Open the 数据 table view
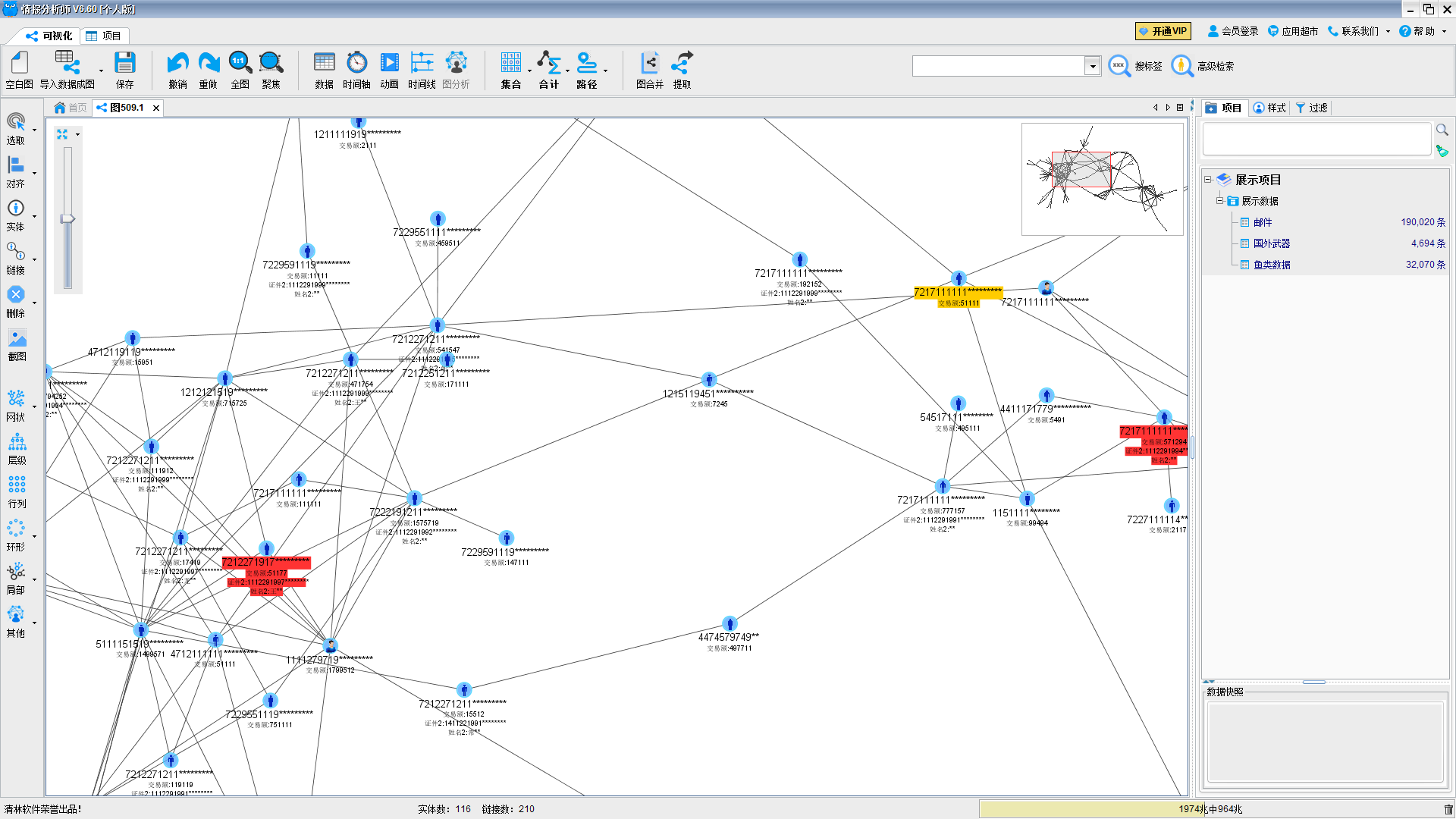Viewport: 1456px width, 819px height. [x=325, y=71]
